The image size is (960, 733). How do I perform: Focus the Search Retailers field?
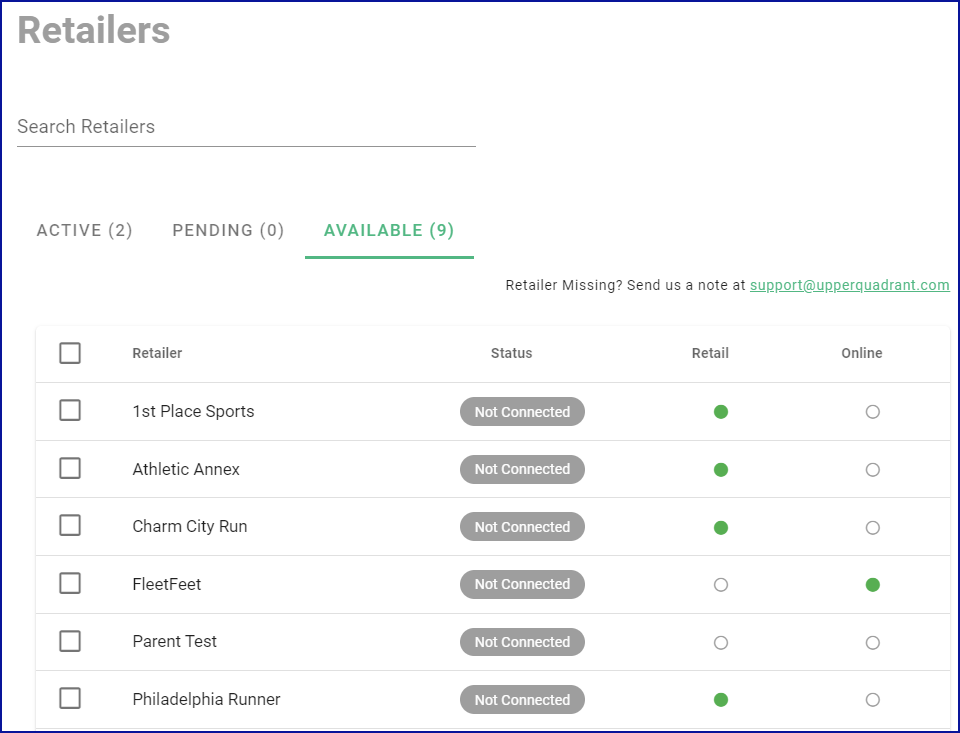tap(246, 127)
